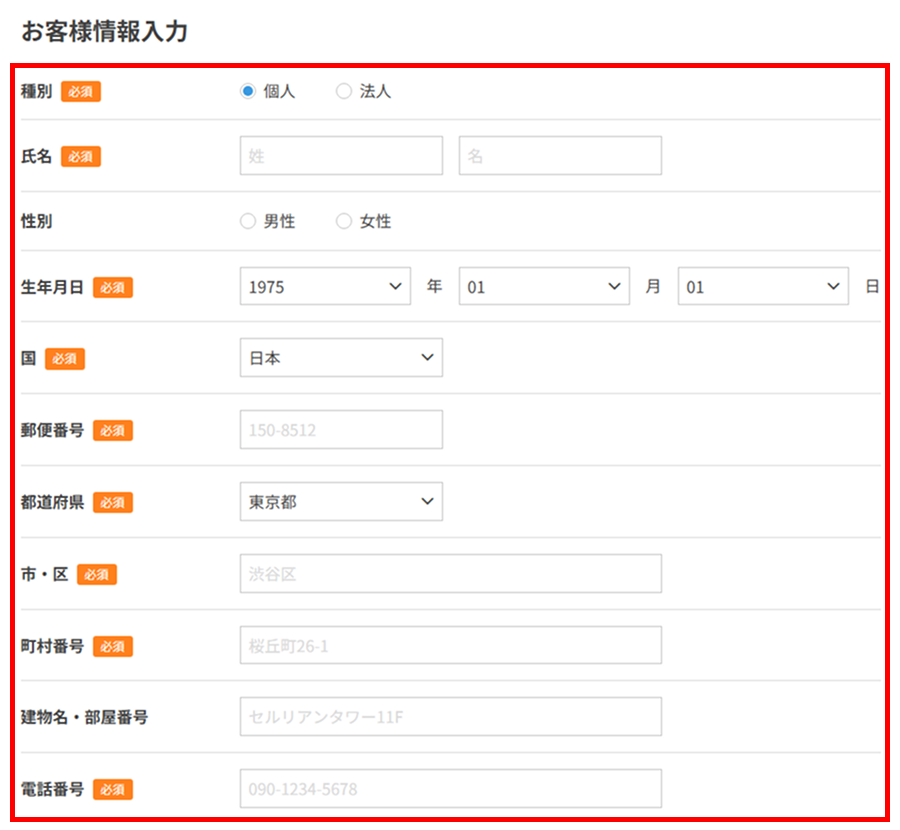Click the 電話番号 field label
900x830 pixels.
pyautogui.click(x=53, y=789)
